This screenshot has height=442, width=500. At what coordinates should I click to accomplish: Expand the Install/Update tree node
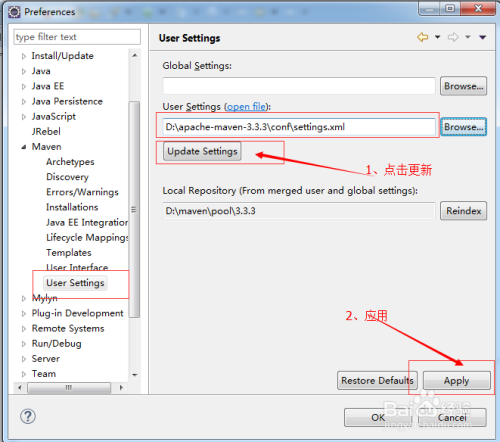[x=24, y=56]
